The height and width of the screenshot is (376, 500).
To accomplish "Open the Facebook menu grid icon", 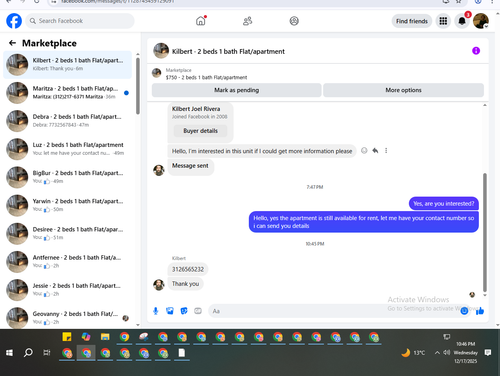I will coord(443,21).
